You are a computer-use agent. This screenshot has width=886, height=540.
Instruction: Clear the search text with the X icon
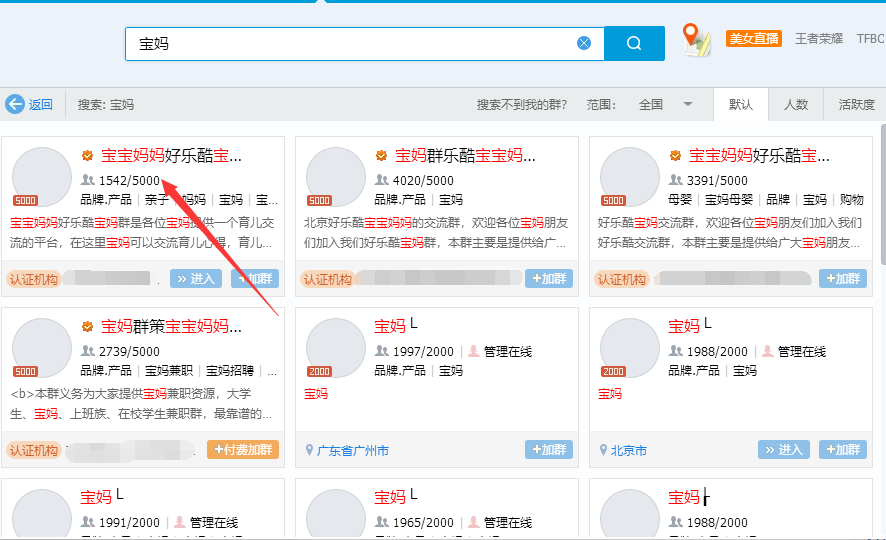pos(584,43)
